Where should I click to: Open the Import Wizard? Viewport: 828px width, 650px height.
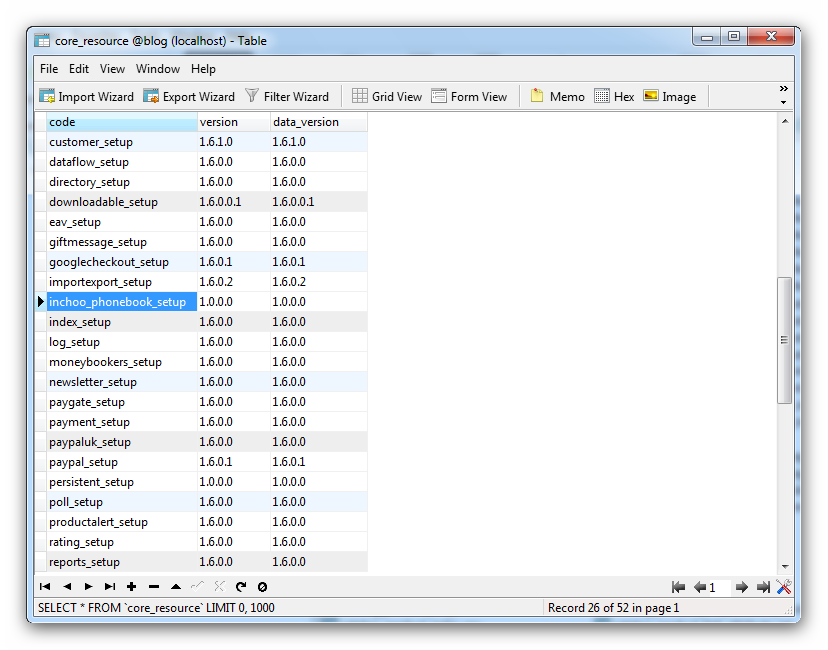[x=86, y=97]
